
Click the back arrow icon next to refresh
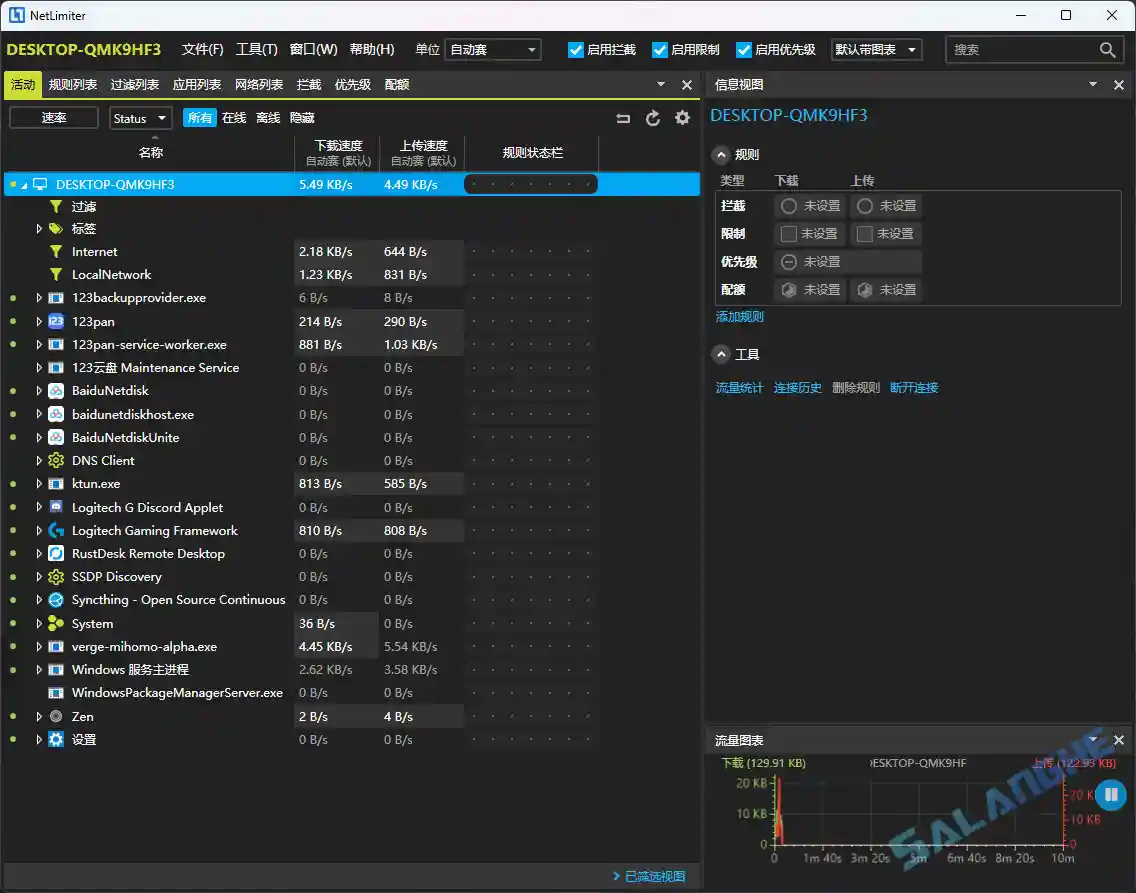[x=622, y=117]
